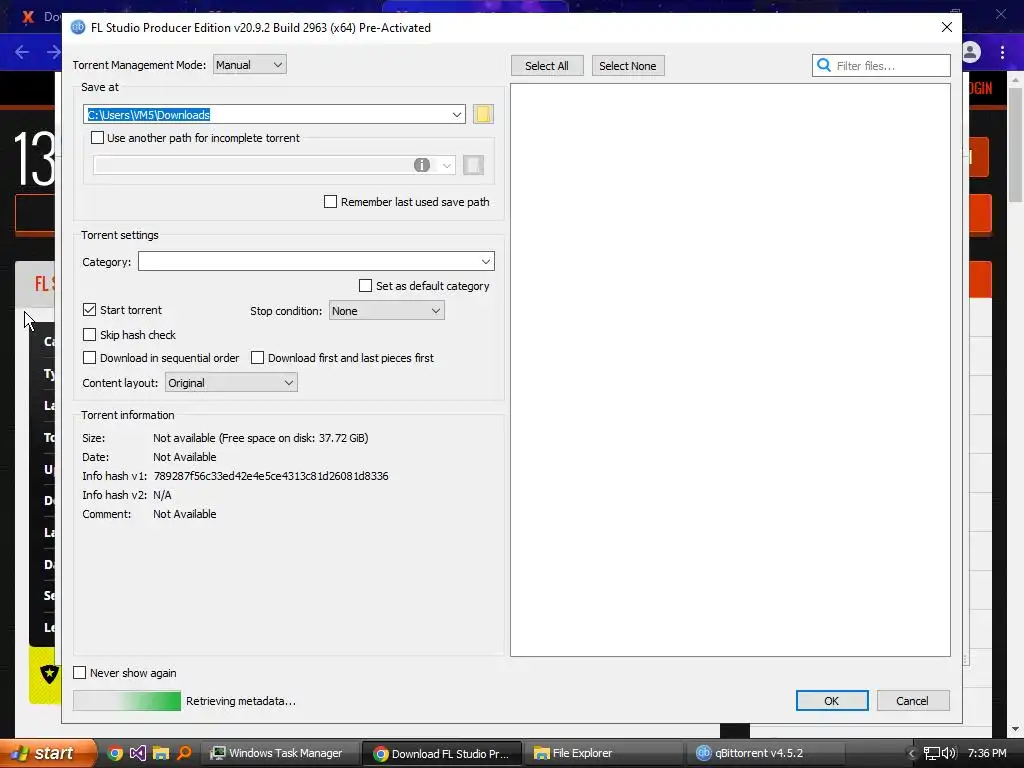
Task: Expand the incomplete torrent path dropdown arrow
Action: (x=447, y=165)
